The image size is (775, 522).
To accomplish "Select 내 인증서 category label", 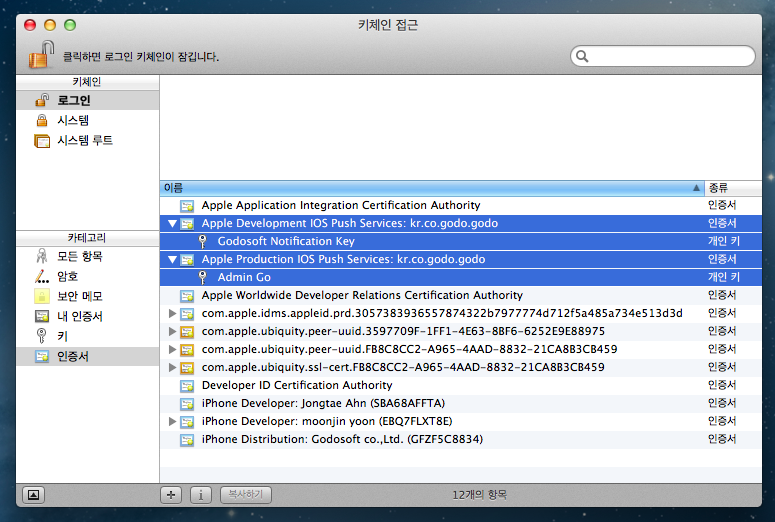I will point(80,316).
